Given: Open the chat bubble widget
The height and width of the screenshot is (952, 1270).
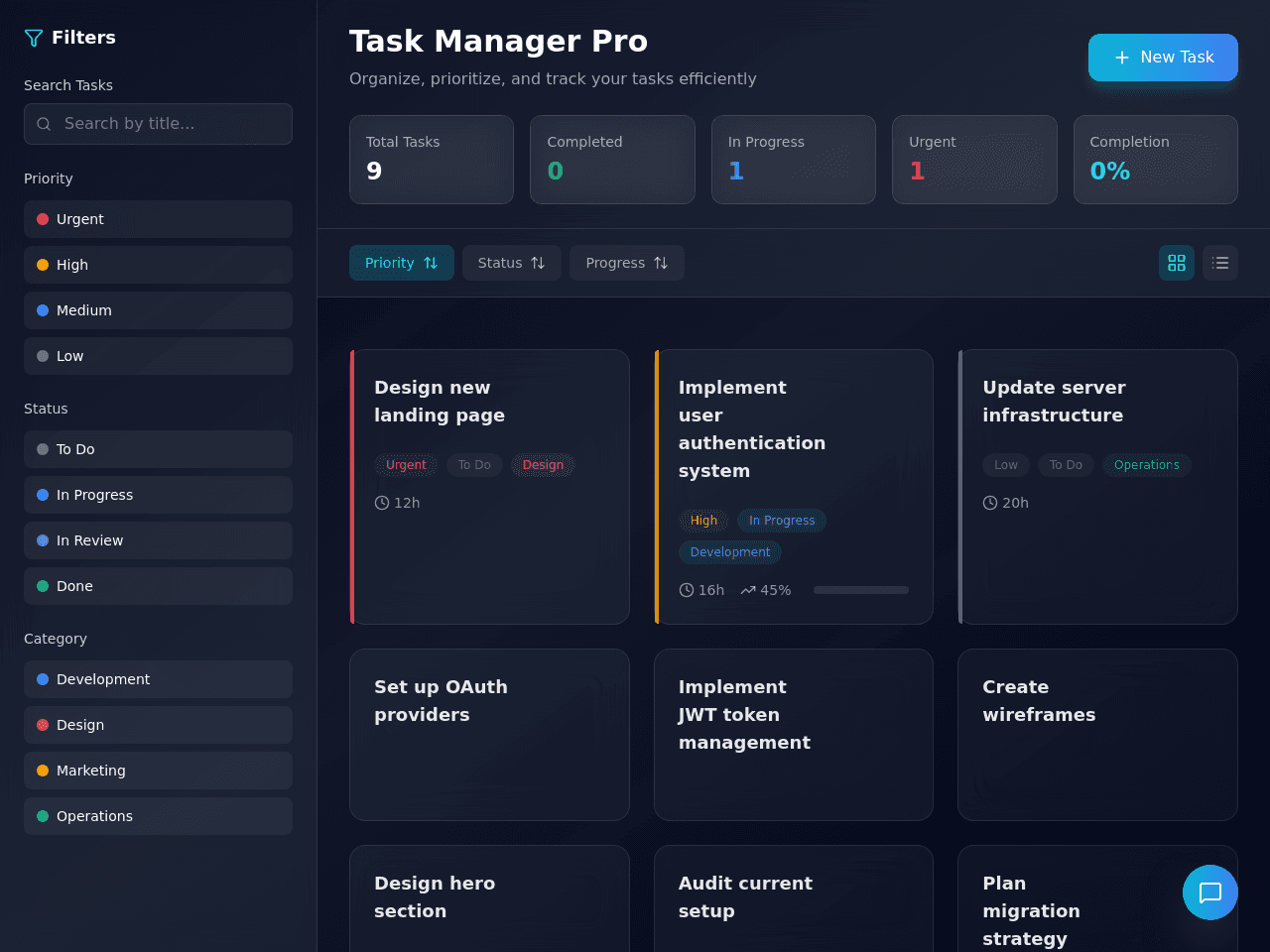Looking at the screenshot, I should [x=1210, y=892].
